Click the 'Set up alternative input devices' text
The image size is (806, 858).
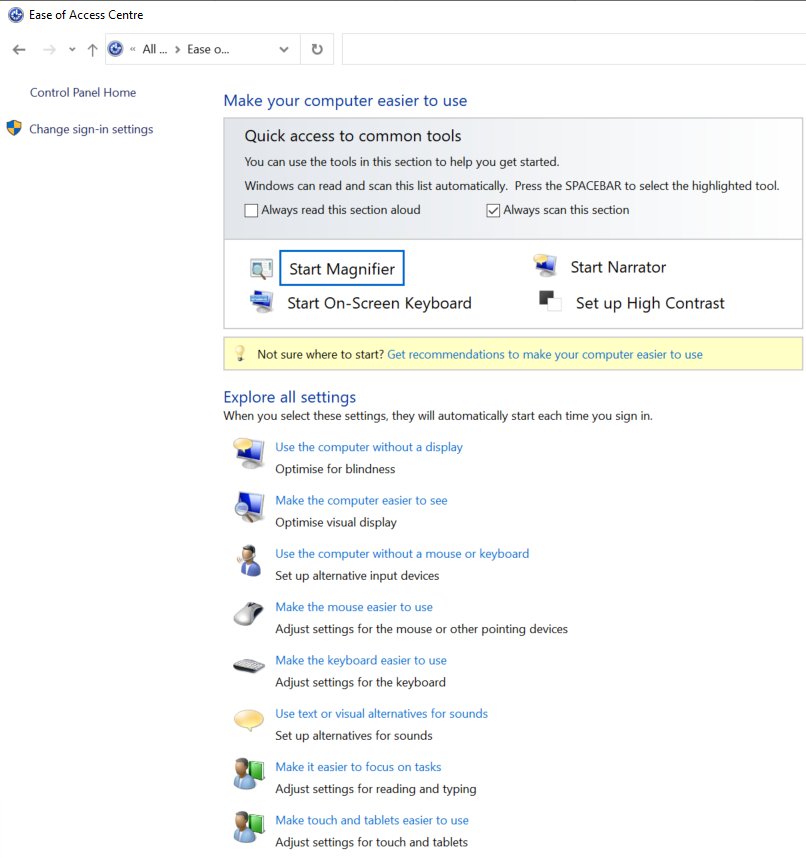pyautogui.click(x=357, y=576)
